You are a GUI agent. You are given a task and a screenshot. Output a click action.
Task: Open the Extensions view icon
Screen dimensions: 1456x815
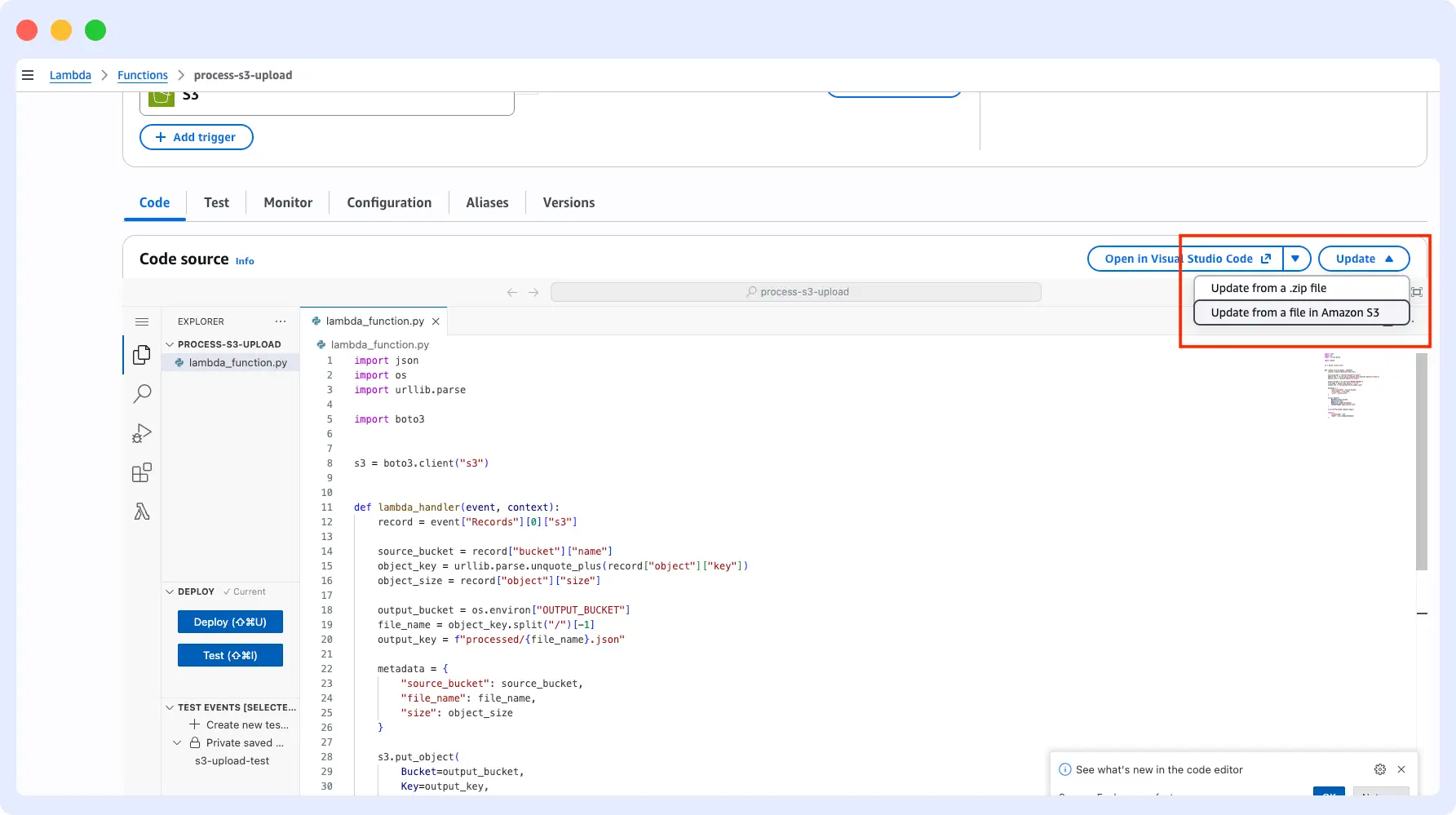pyautogui.click(x=142, y=472)
